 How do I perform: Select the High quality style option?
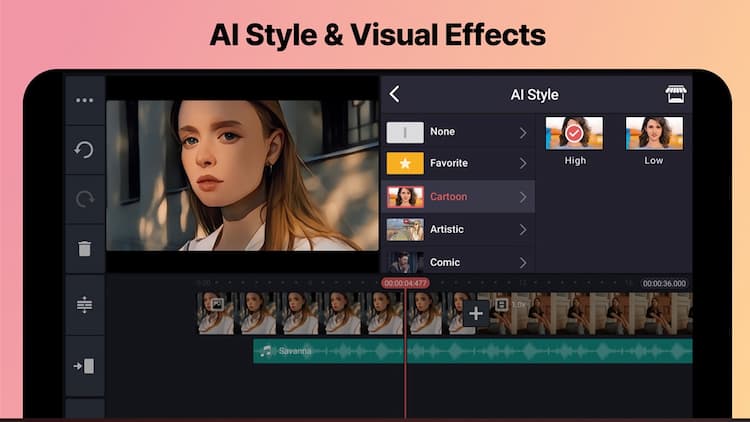574,133
